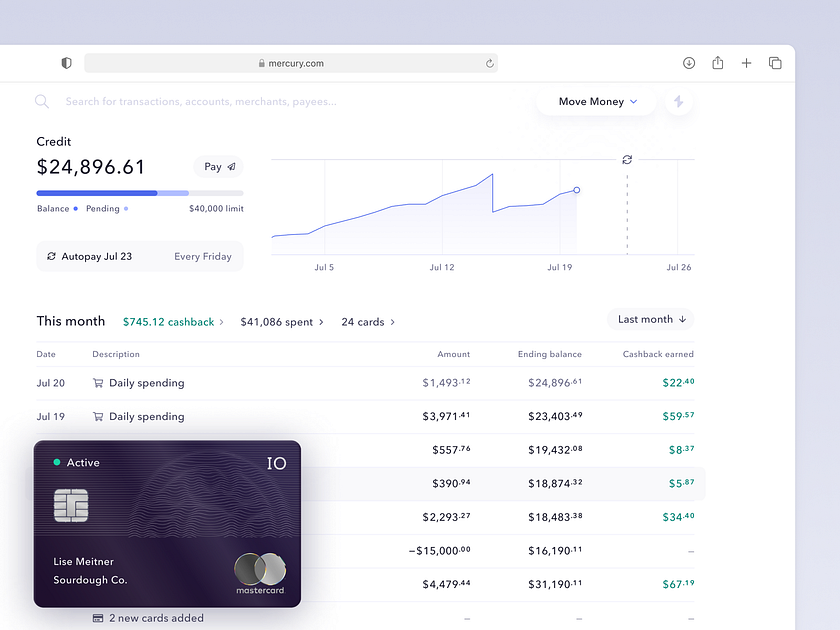Open the $745.12 cashback details
This screenshot has height=630, width=840.
point(168,322)
